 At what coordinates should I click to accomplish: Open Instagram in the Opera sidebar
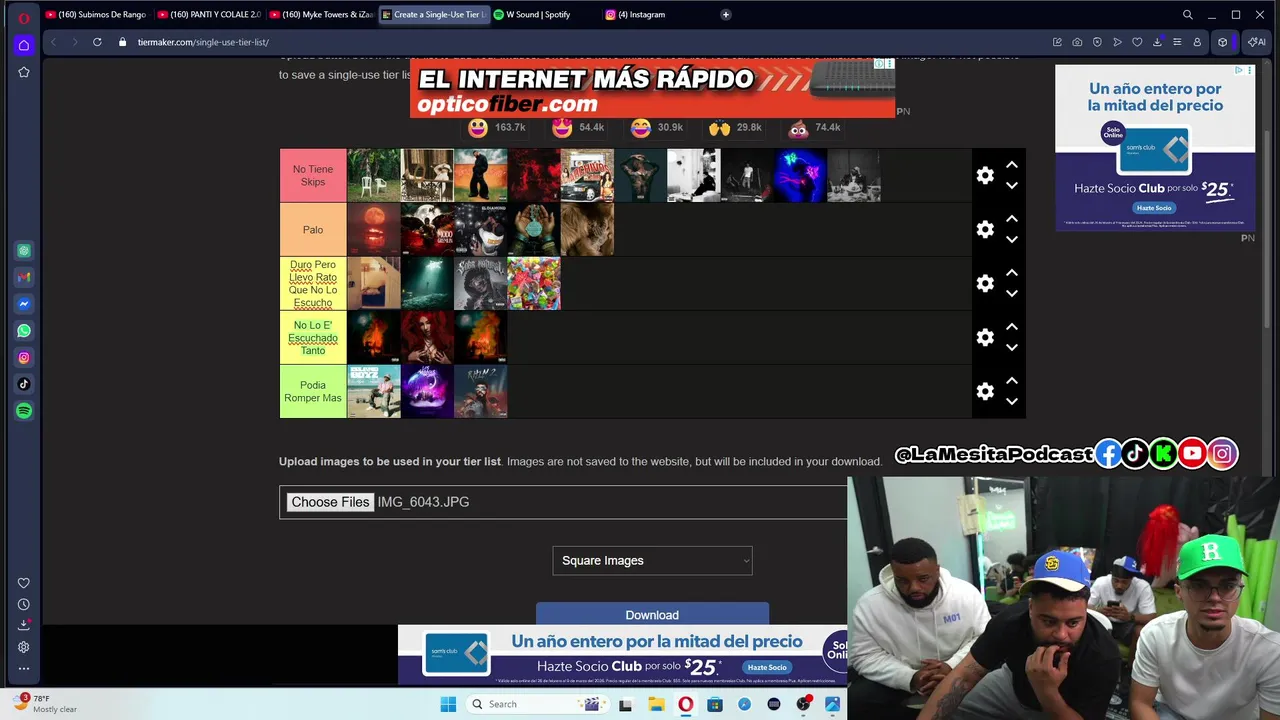coord(24,357)
